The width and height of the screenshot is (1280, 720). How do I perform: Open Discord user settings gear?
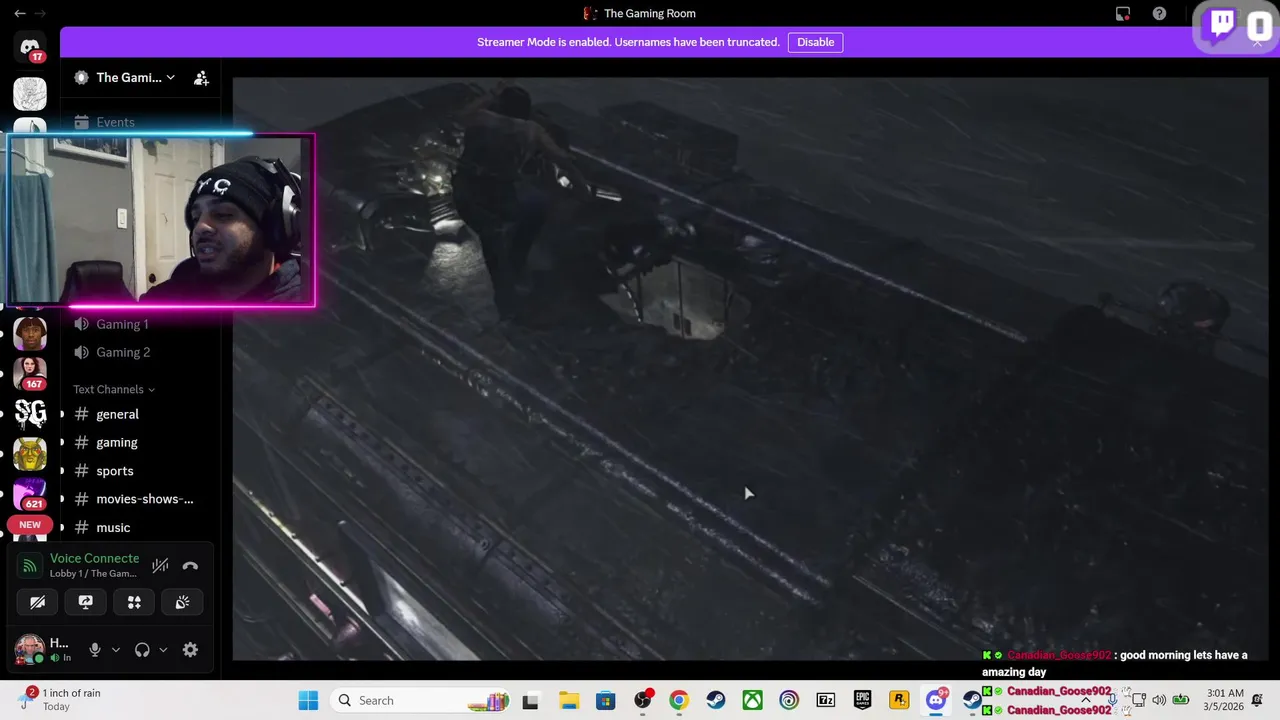coord(190,650)
